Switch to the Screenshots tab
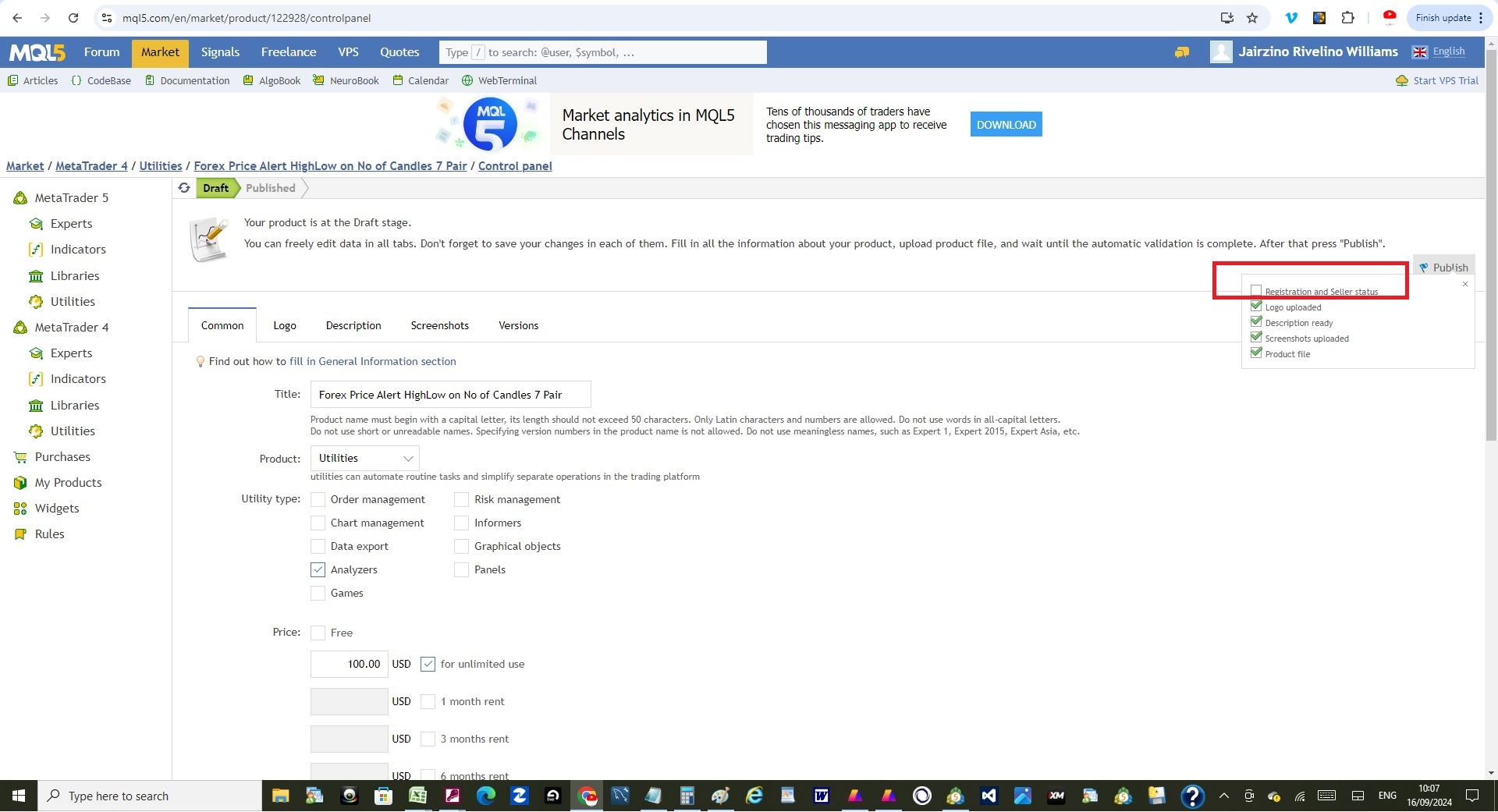 pos(440,325)
